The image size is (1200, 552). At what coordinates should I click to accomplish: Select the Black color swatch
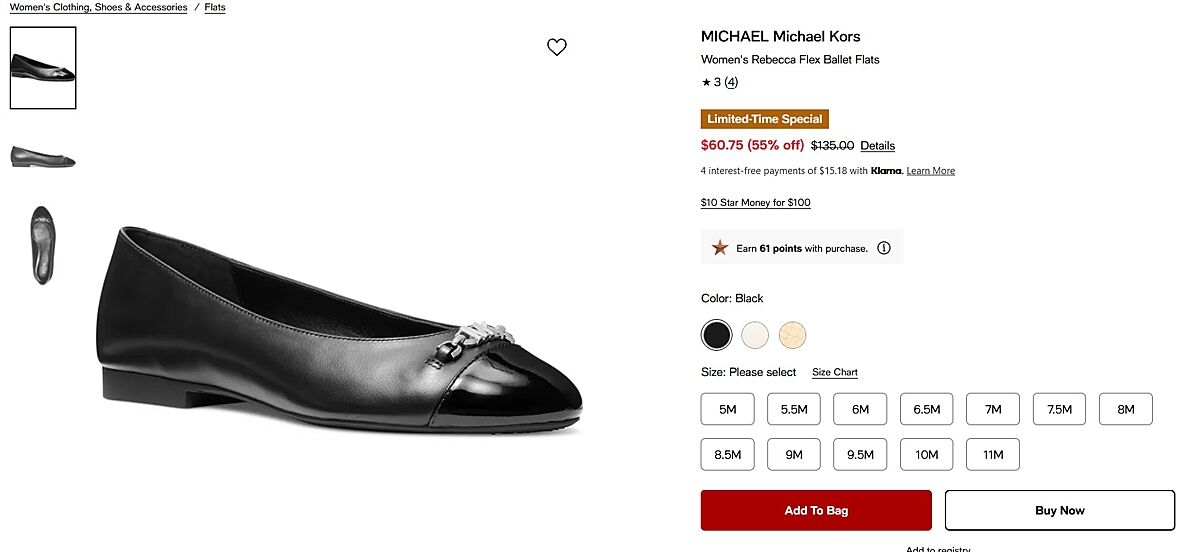[x=717, y=335]
